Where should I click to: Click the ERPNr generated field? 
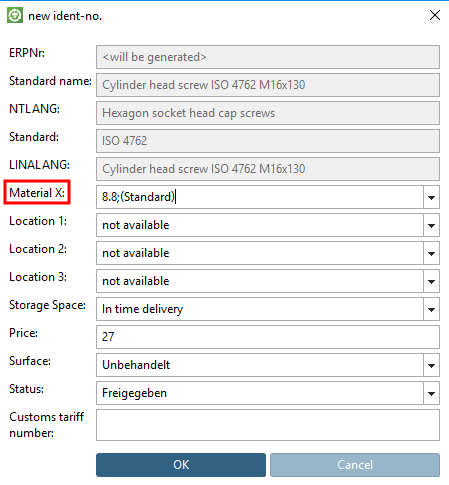(268, 57)
